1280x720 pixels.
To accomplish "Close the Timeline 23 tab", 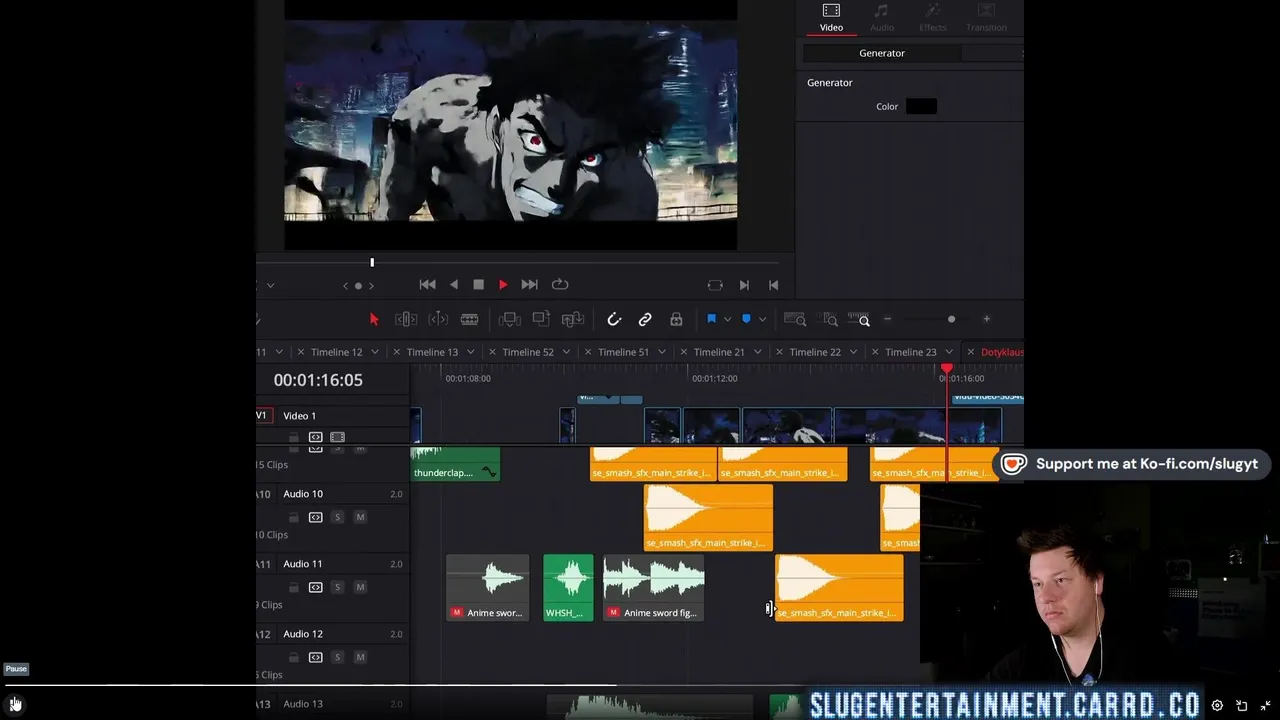I will [875, 352].
